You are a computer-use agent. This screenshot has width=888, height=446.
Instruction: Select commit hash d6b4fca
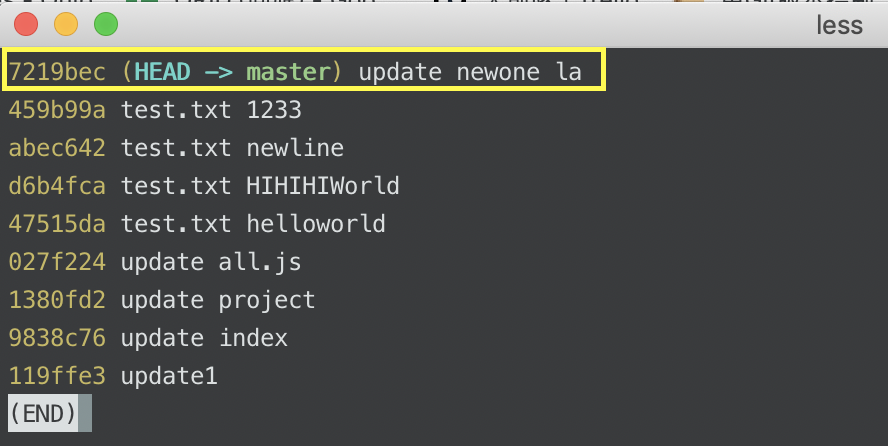pyautogui.click(x=57, y=186)
